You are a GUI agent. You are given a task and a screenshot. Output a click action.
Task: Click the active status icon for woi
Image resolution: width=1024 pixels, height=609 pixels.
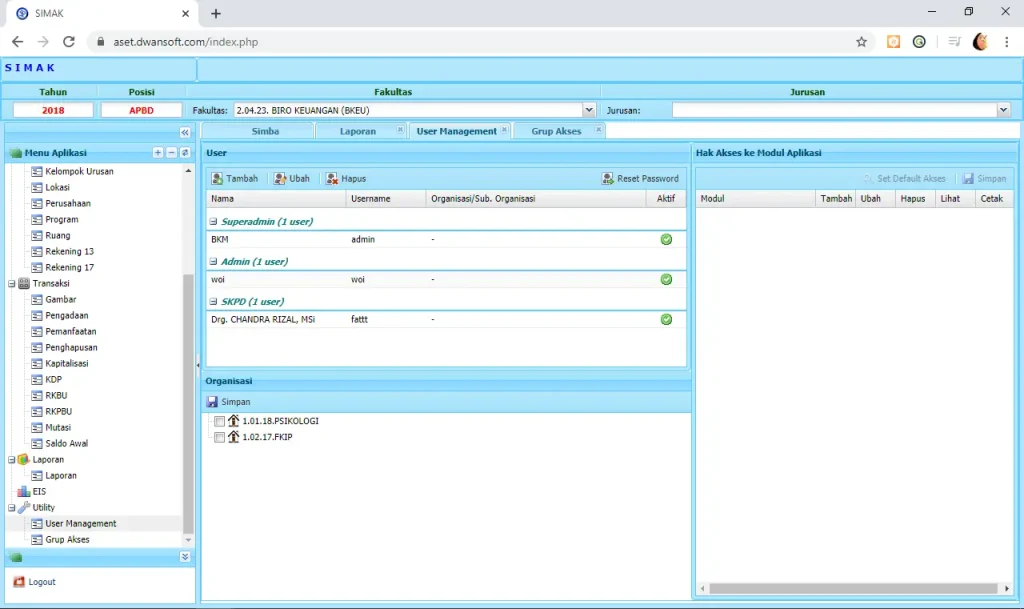pos(666,279)
